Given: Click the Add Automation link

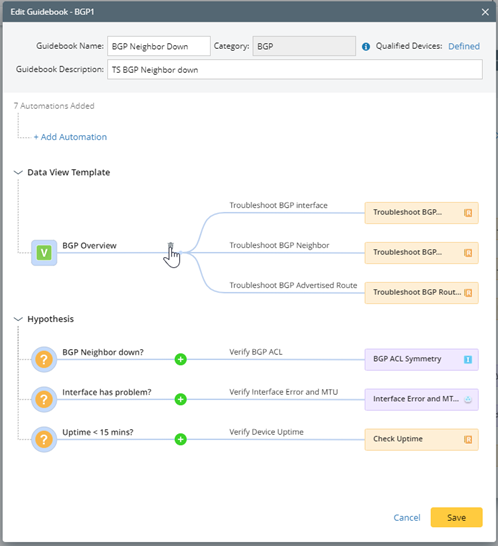Looking at the screenshot, I should tap(70, 137).
